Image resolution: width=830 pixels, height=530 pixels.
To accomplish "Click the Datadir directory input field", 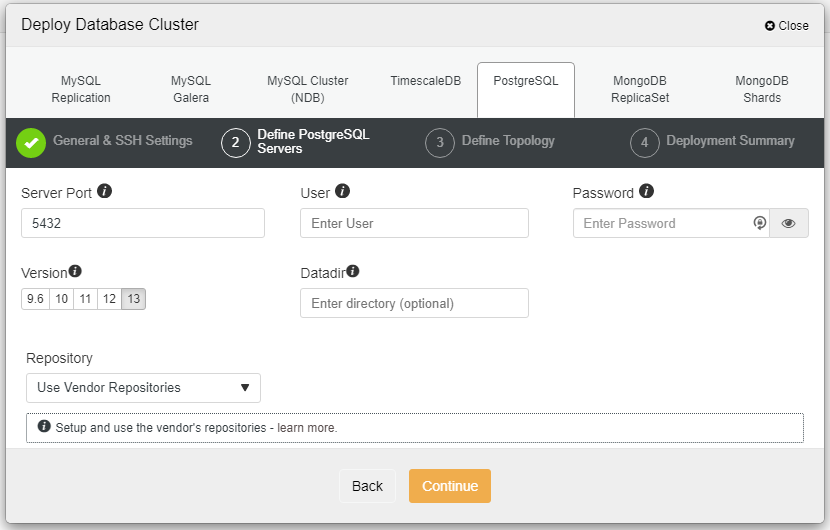I will coord(414,303).
